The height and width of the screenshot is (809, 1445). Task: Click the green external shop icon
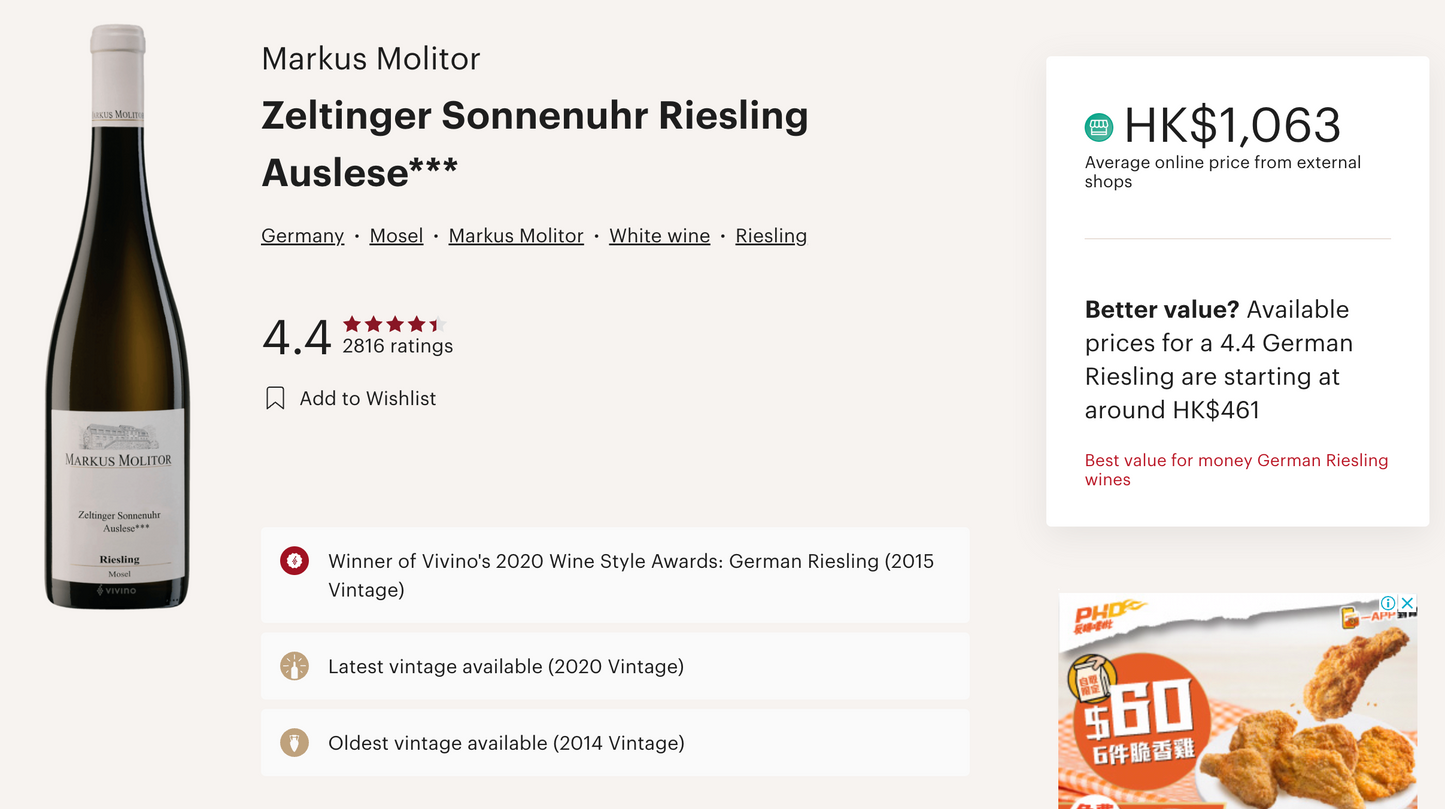click(x=1099, y=127)
